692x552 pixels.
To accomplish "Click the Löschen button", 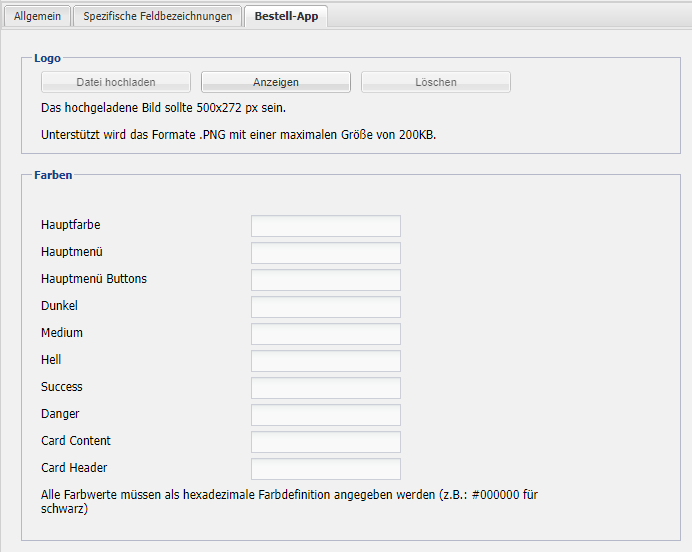I will point(435,82).
